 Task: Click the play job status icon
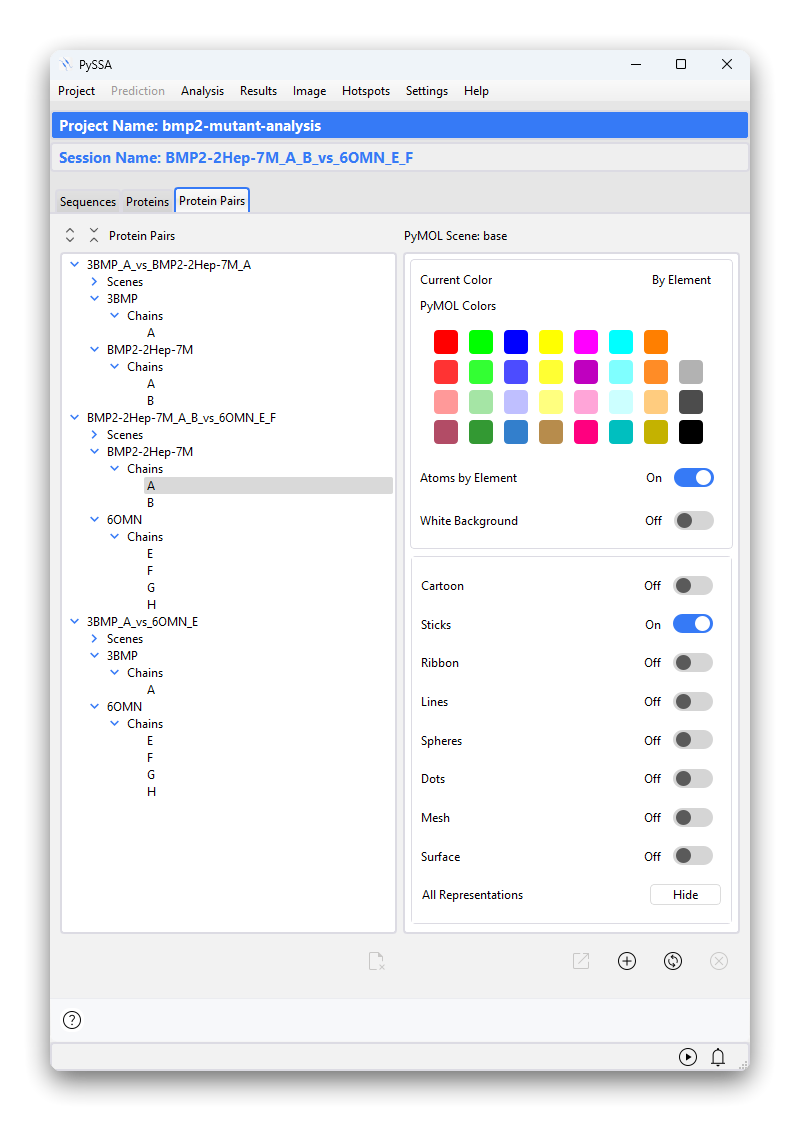[x=688, y=1057]
